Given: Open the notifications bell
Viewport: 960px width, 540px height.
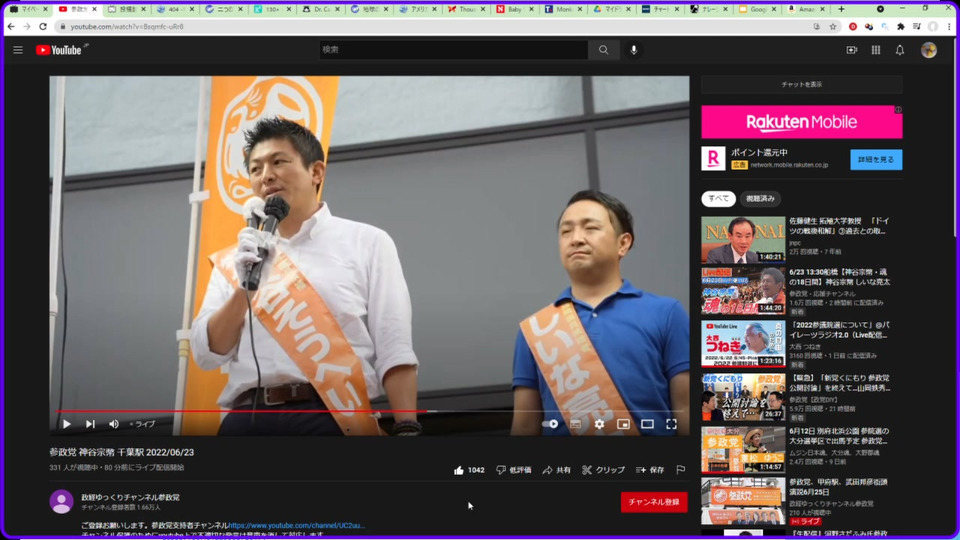Looking at the screenshot, I should [x=899, y=50].
